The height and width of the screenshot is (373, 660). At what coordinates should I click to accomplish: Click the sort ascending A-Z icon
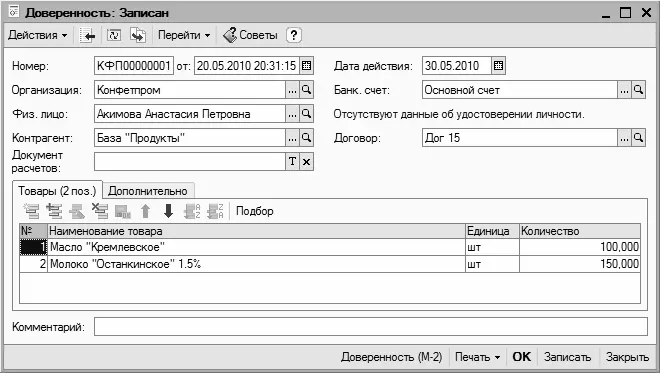click(x=192, y=211)
